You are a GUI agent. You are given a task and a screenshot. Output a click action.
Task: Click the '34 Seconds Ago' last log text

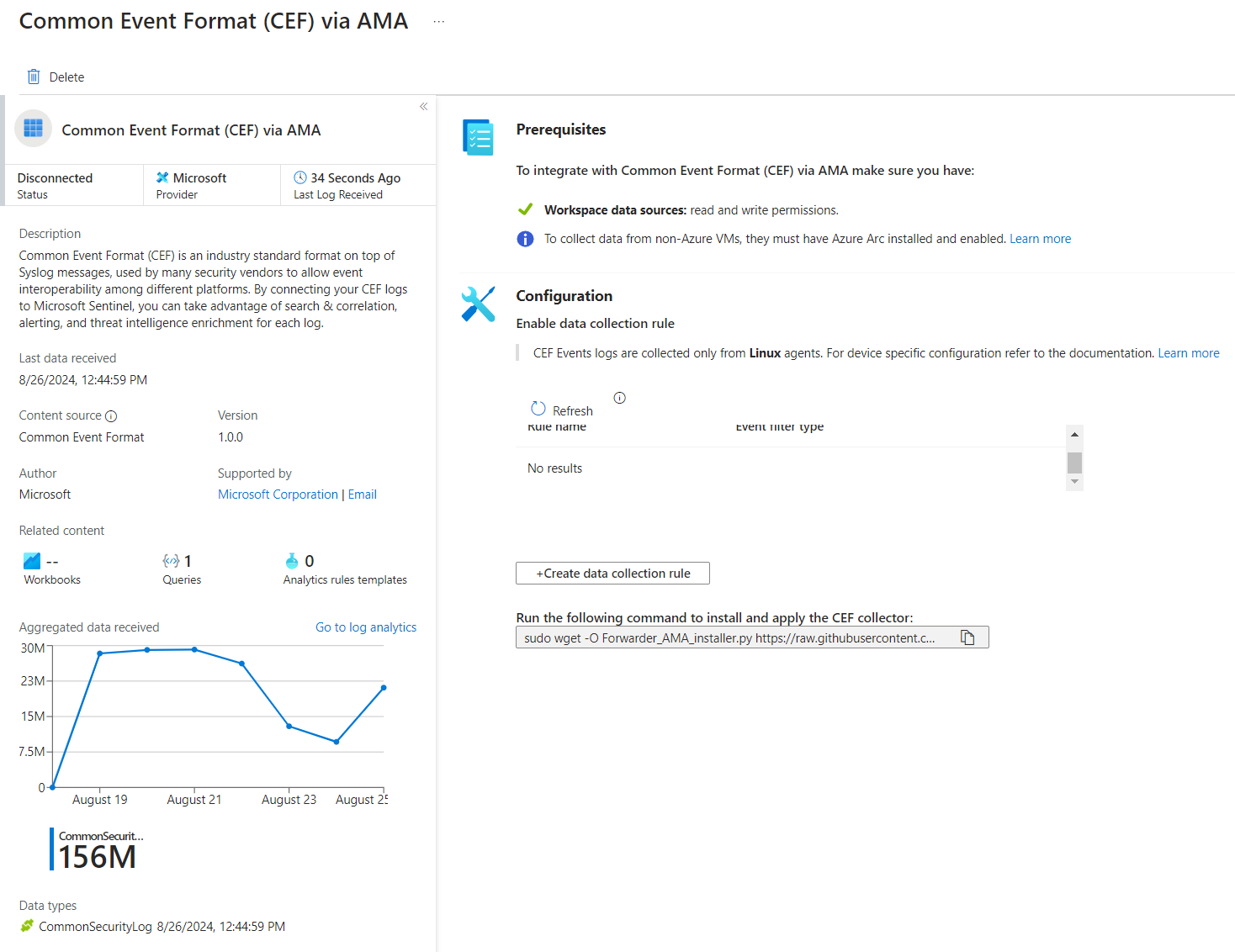click(356, 178)
